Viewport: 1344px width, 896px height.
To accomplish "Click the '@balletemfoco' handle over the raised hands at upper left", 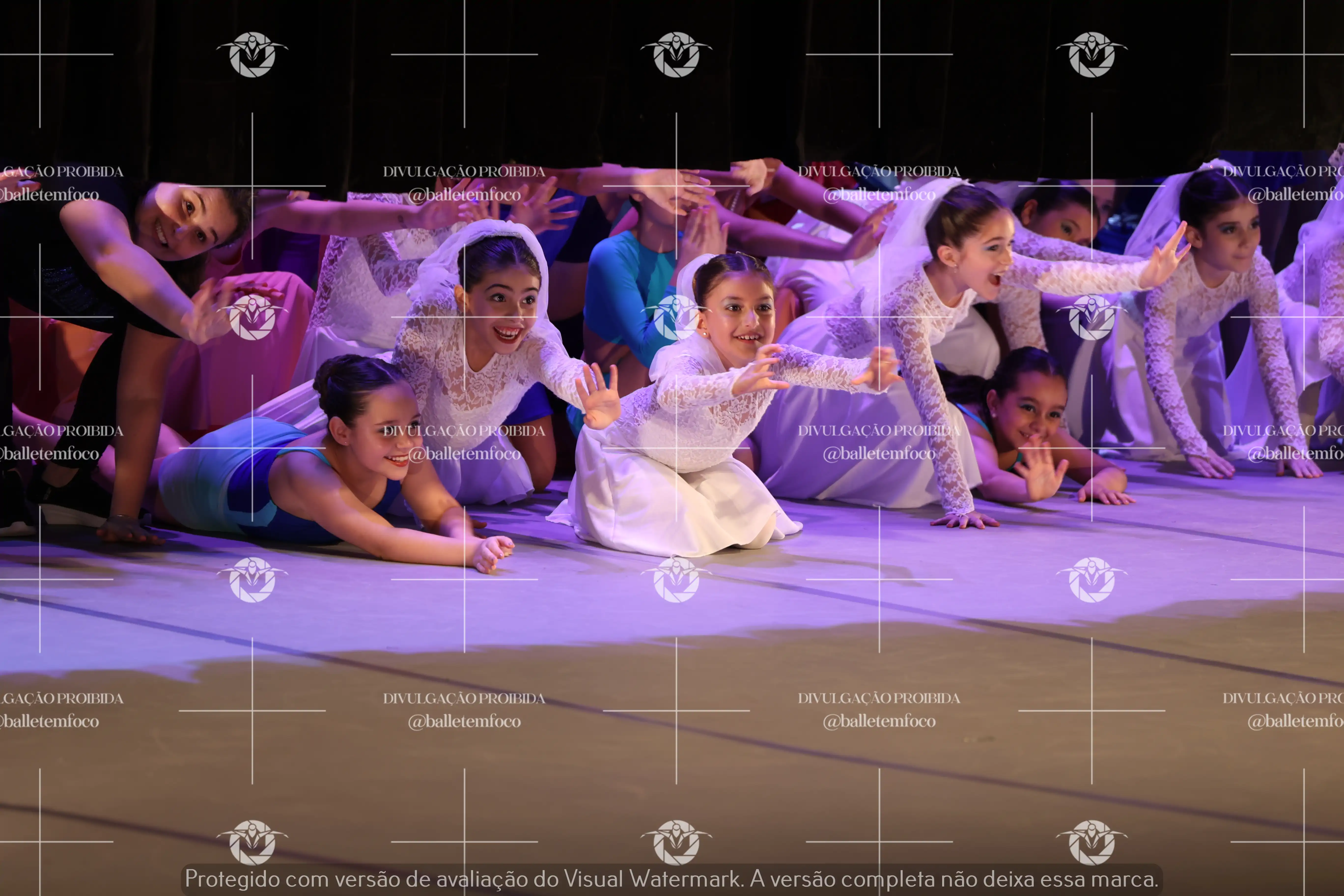I will coord(464,195).
